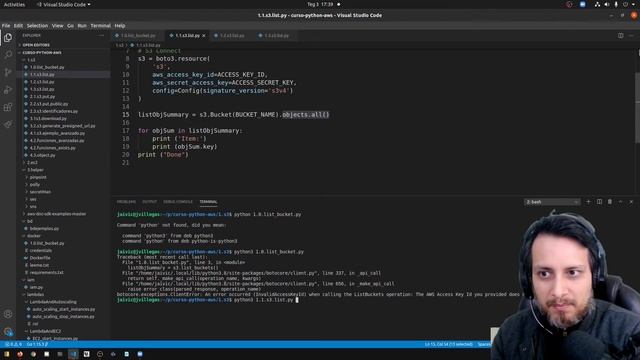Click the New Terminal plus icon
Viewport: 640px width, 360px height.
pos(588,202)
